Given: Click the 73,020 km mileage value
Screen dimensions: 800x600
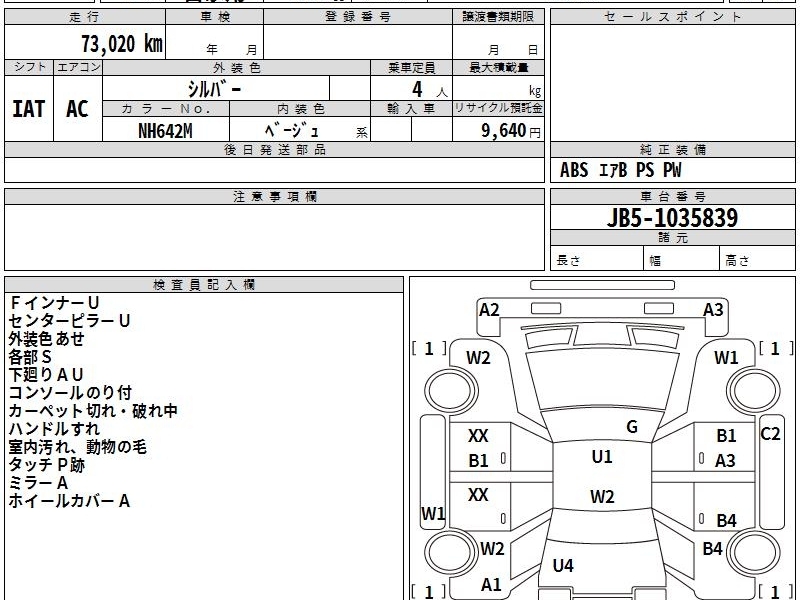Looking at the screenshot, I should [x=122, y=44].
